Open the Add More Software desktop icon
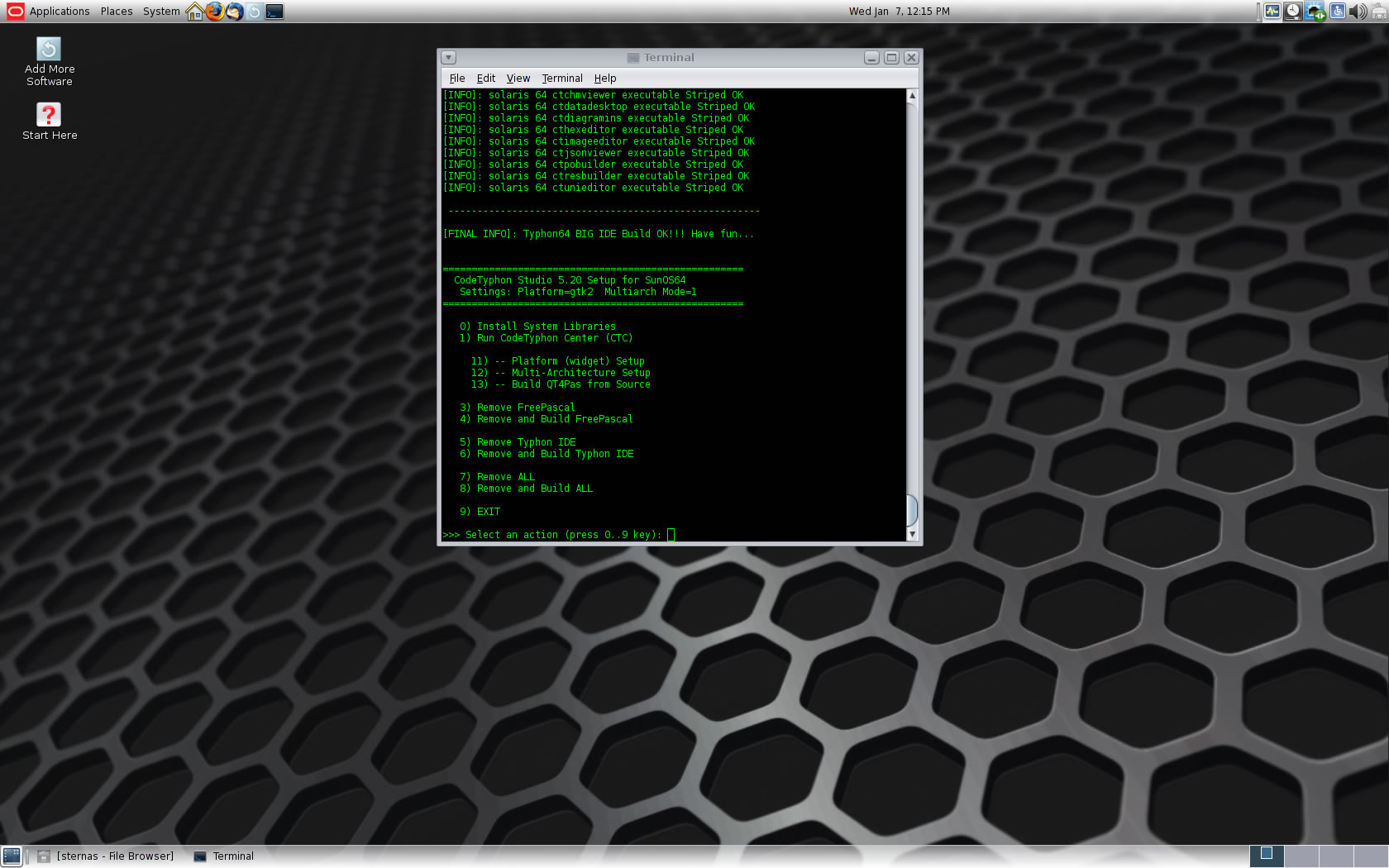This screenshot has width=1389, height=868. pyautogui.click(x=50, y=62)
